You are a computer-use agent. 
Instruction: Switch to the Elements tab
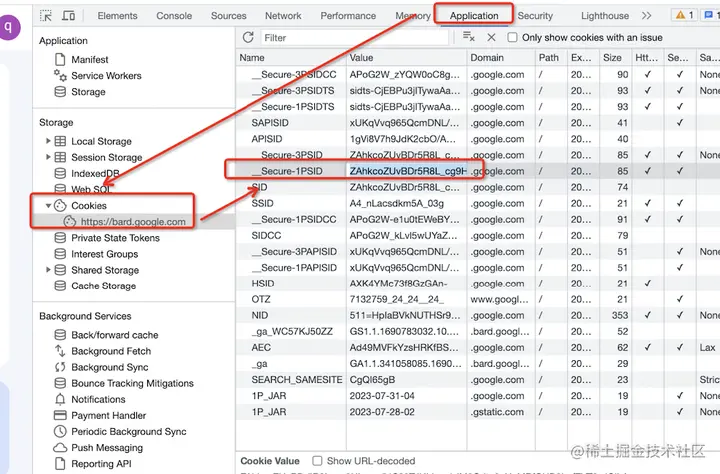tap(117, 16)
